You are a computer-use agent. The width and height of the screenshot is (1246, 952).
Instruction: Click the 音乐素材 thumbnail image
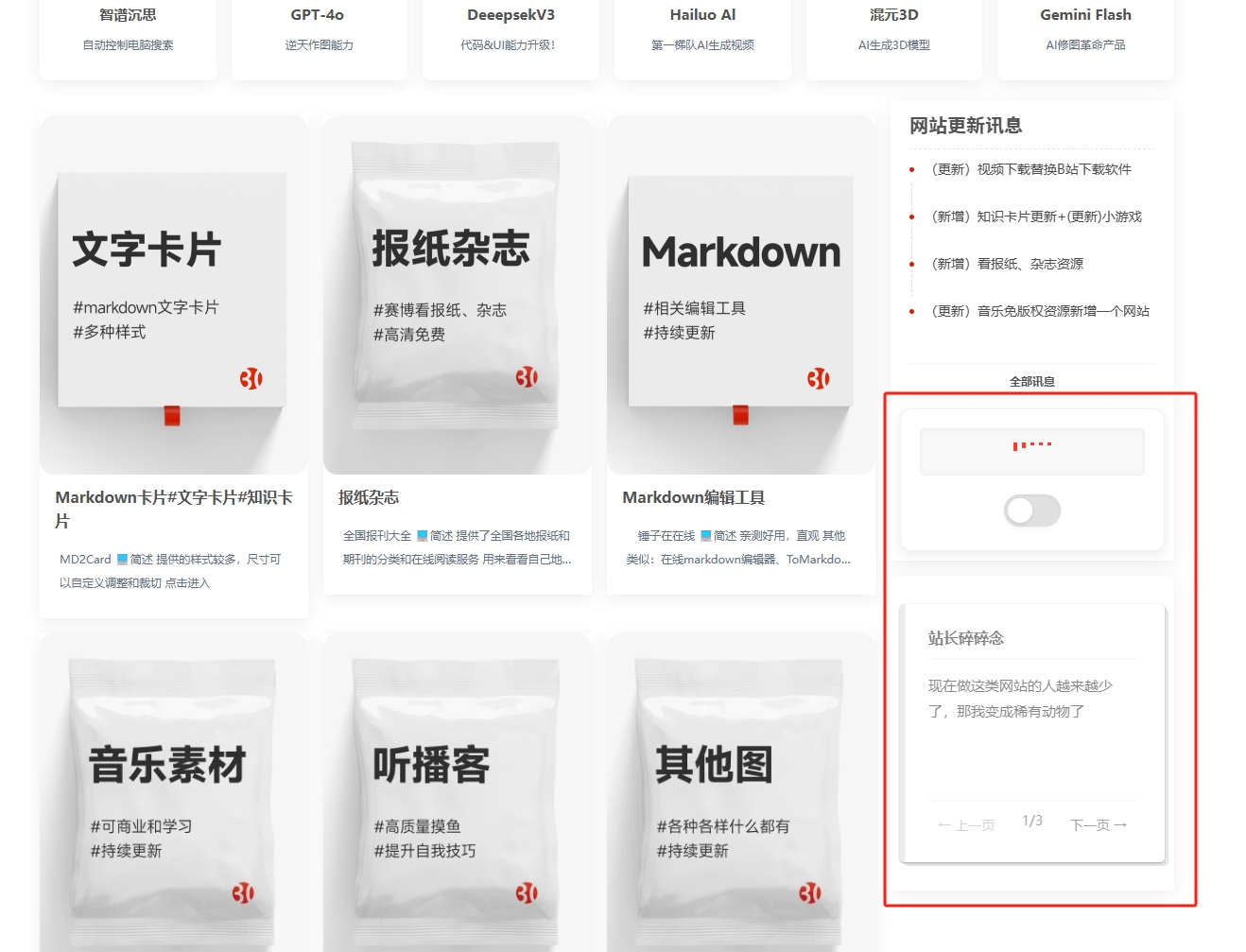pyautogui.click(x=174, y=792)
